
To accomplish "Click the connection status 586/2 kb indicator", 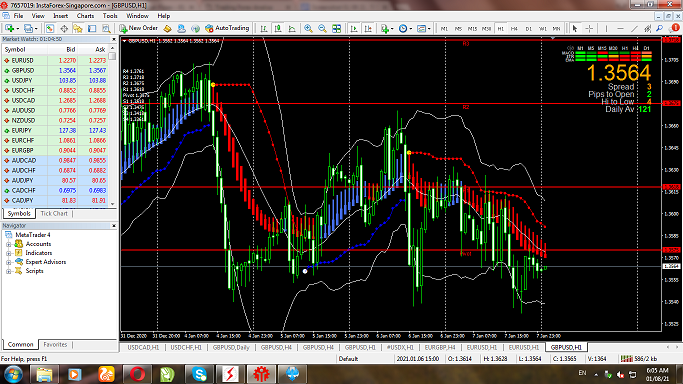I will (639, 359).
